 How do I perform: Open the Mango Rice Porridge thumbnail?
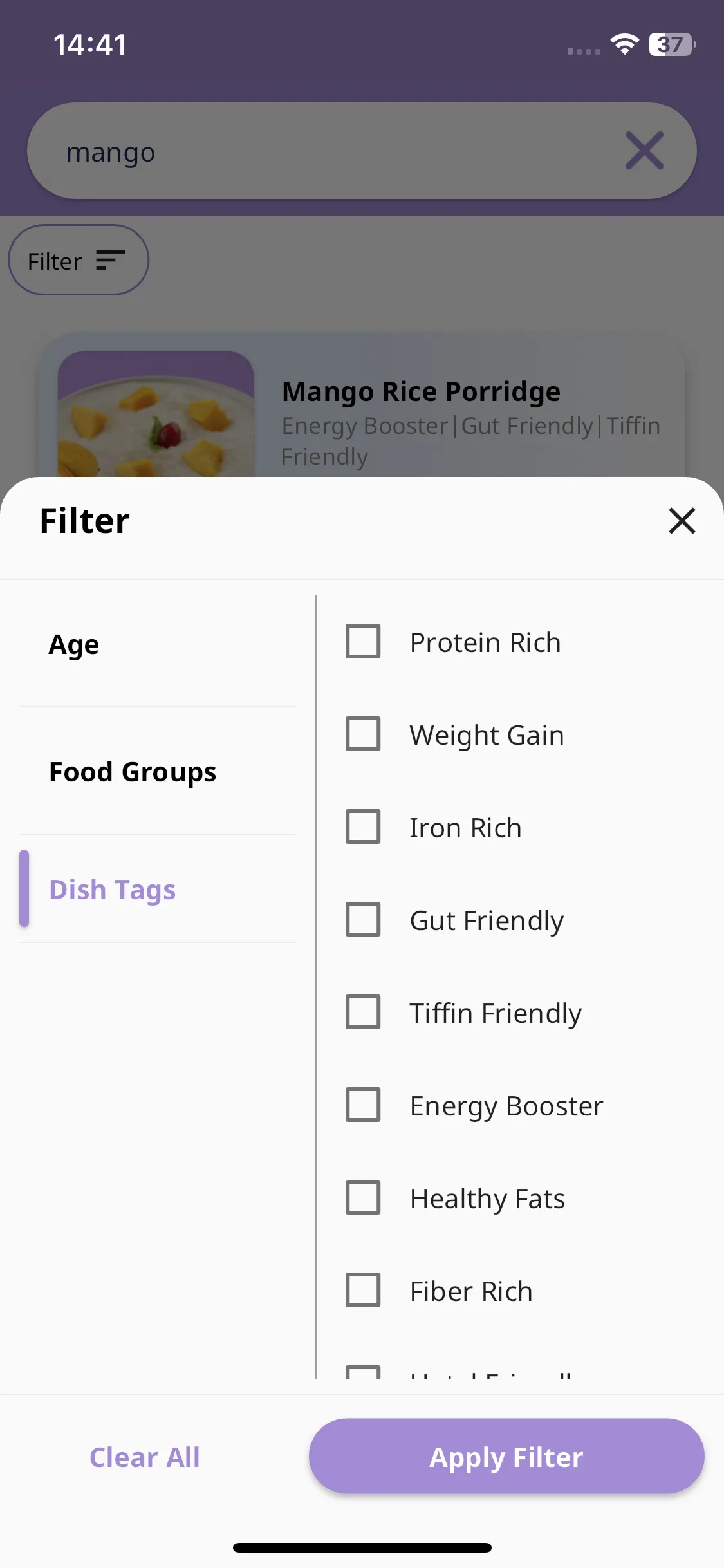click(156, 414)
